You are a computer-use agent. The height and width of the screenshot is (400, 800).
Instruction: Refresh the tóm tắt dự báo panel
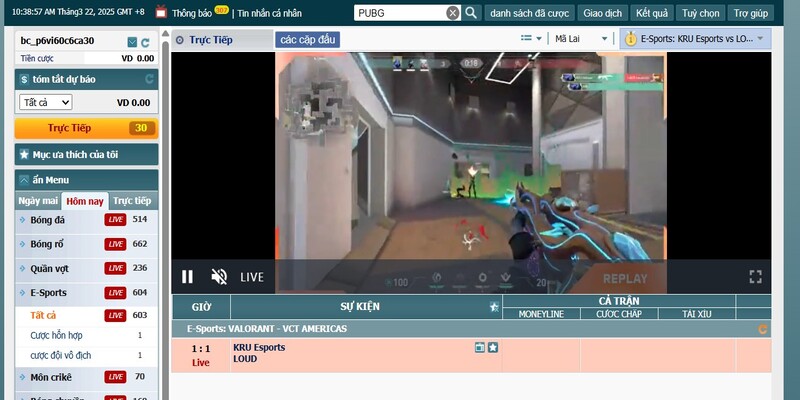coord(149,79)
